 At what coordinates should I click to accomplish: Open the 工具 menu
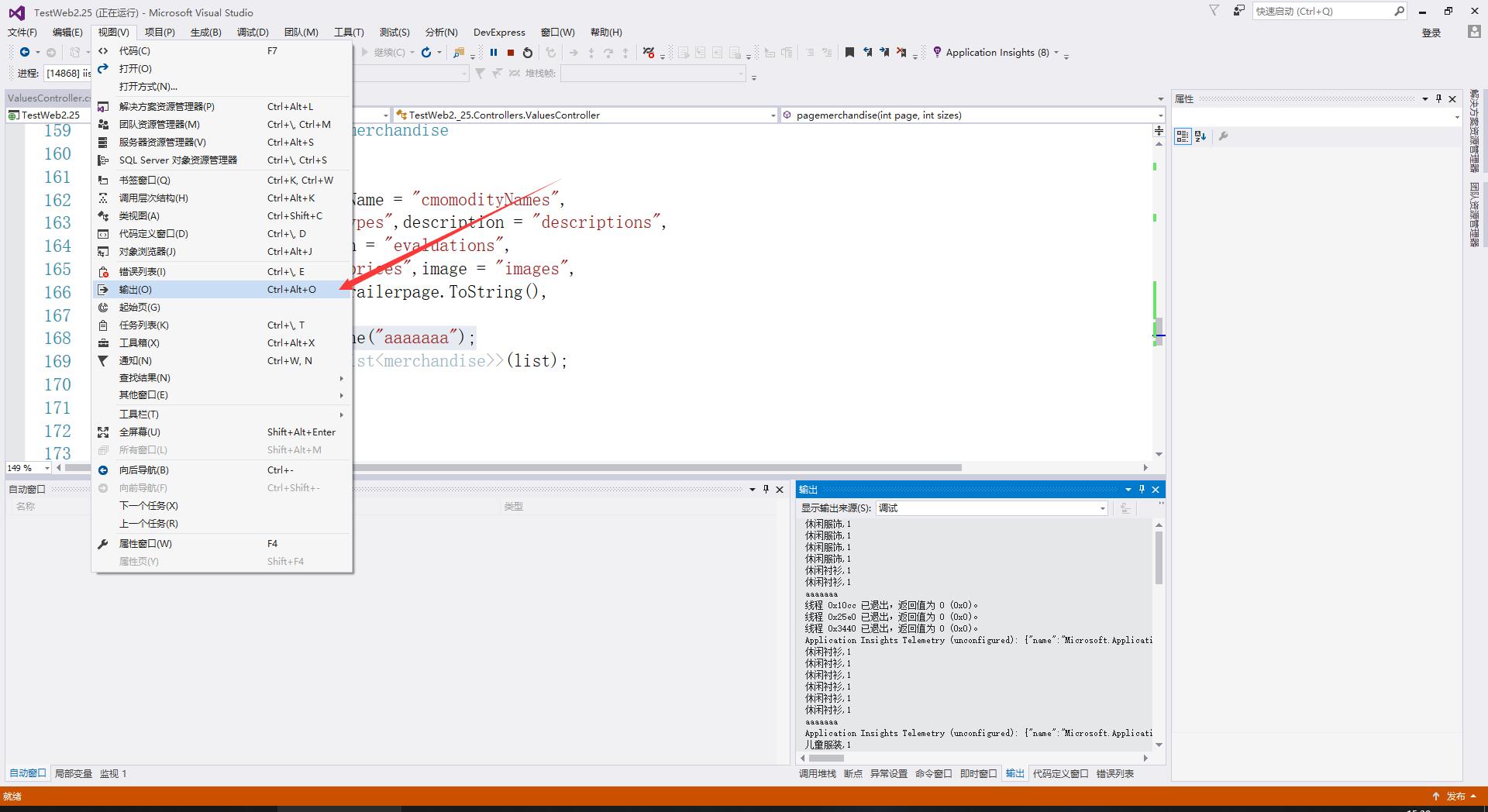pos(349,32)
